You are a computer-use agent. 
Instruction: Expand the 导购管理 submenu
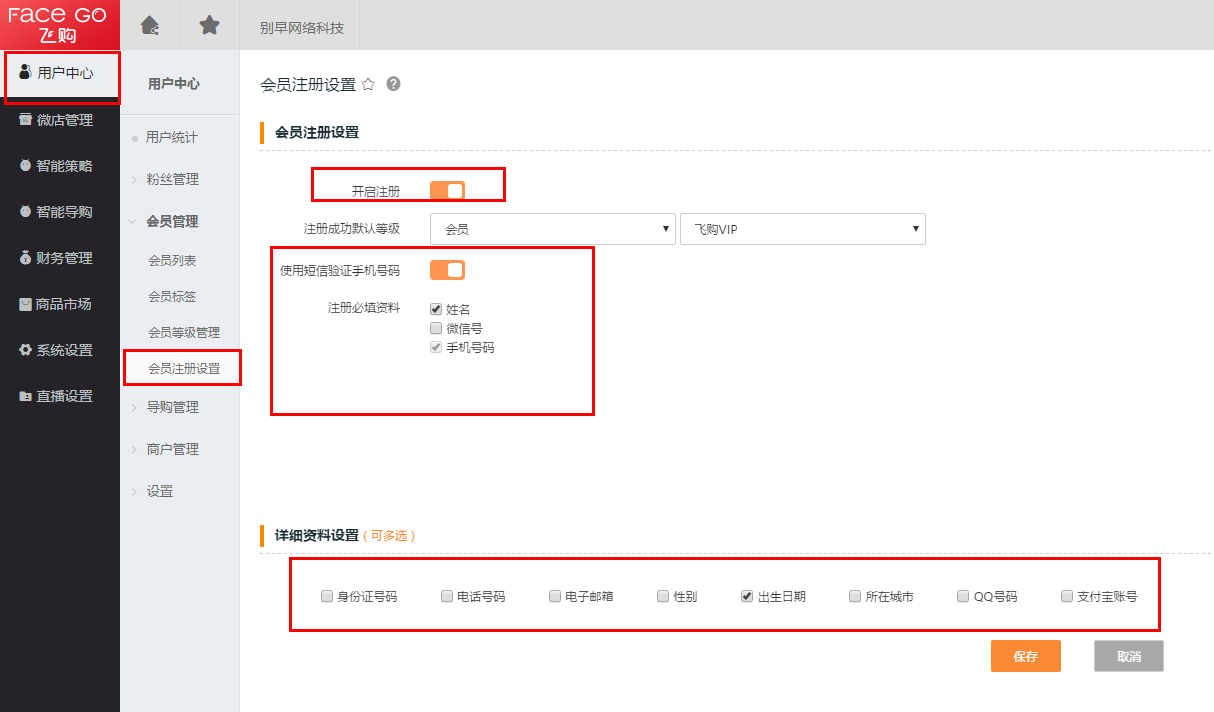point(172,407)
